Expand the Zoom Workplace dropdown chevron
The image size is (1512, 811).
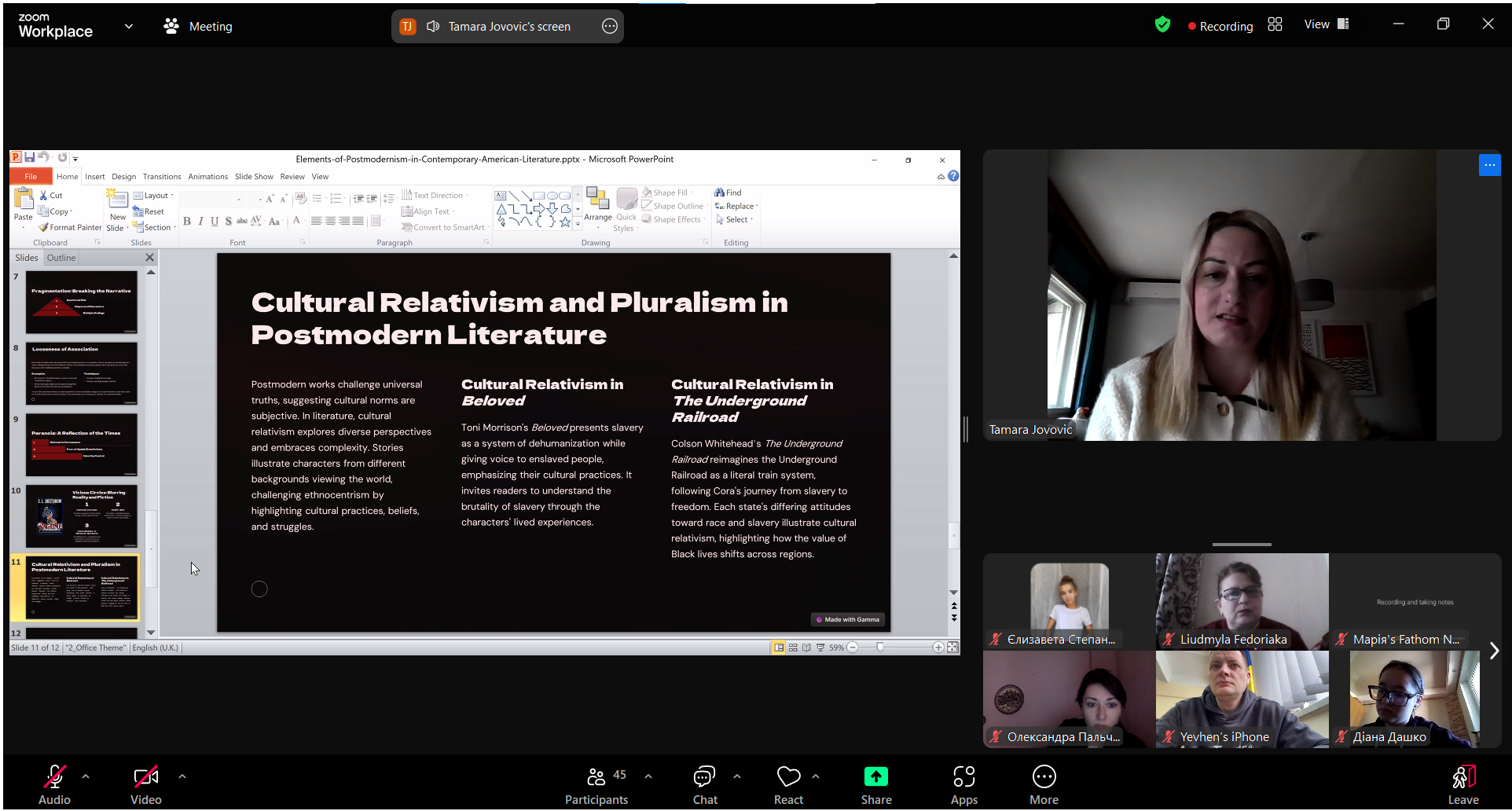[129, 26]
